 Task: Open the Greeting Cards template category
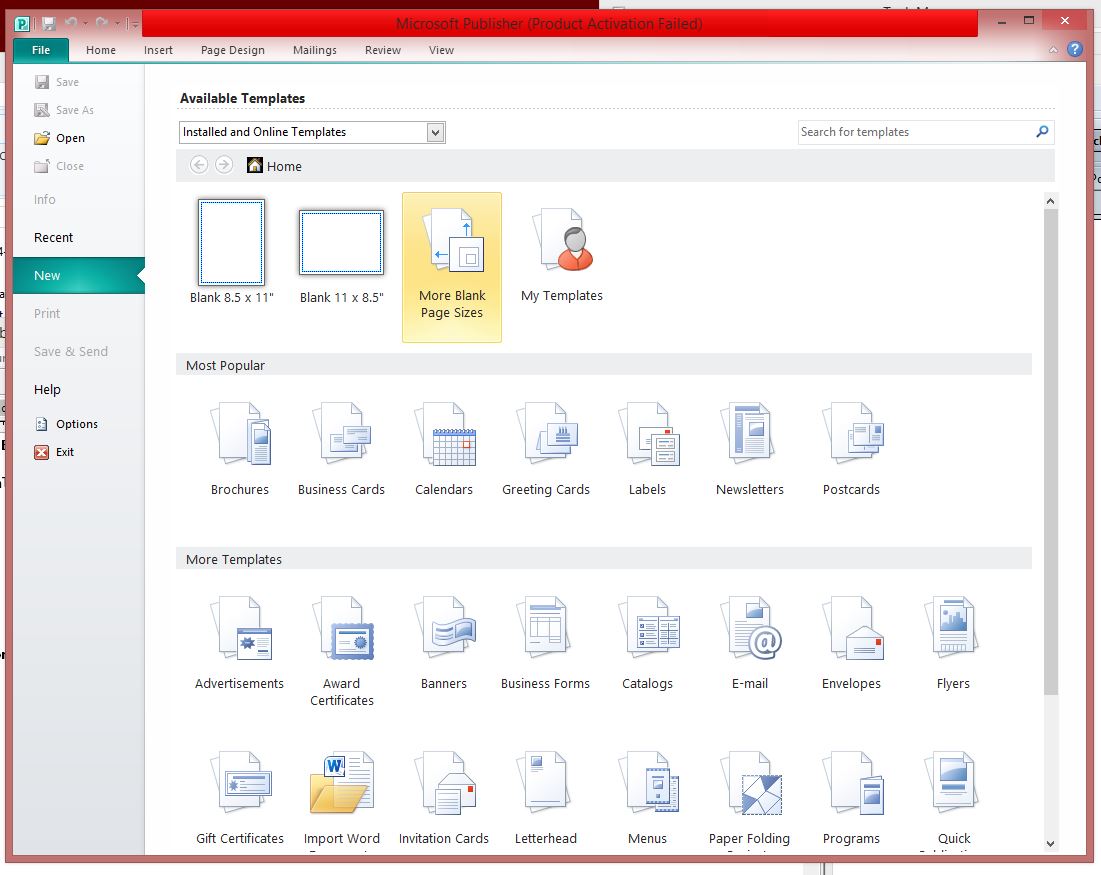(x=546, y=449)
